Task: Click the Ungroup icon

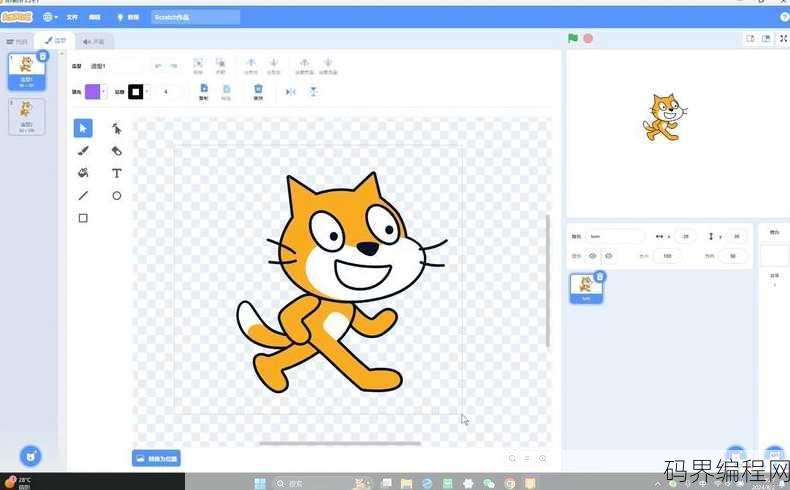Action: point(221,65)
